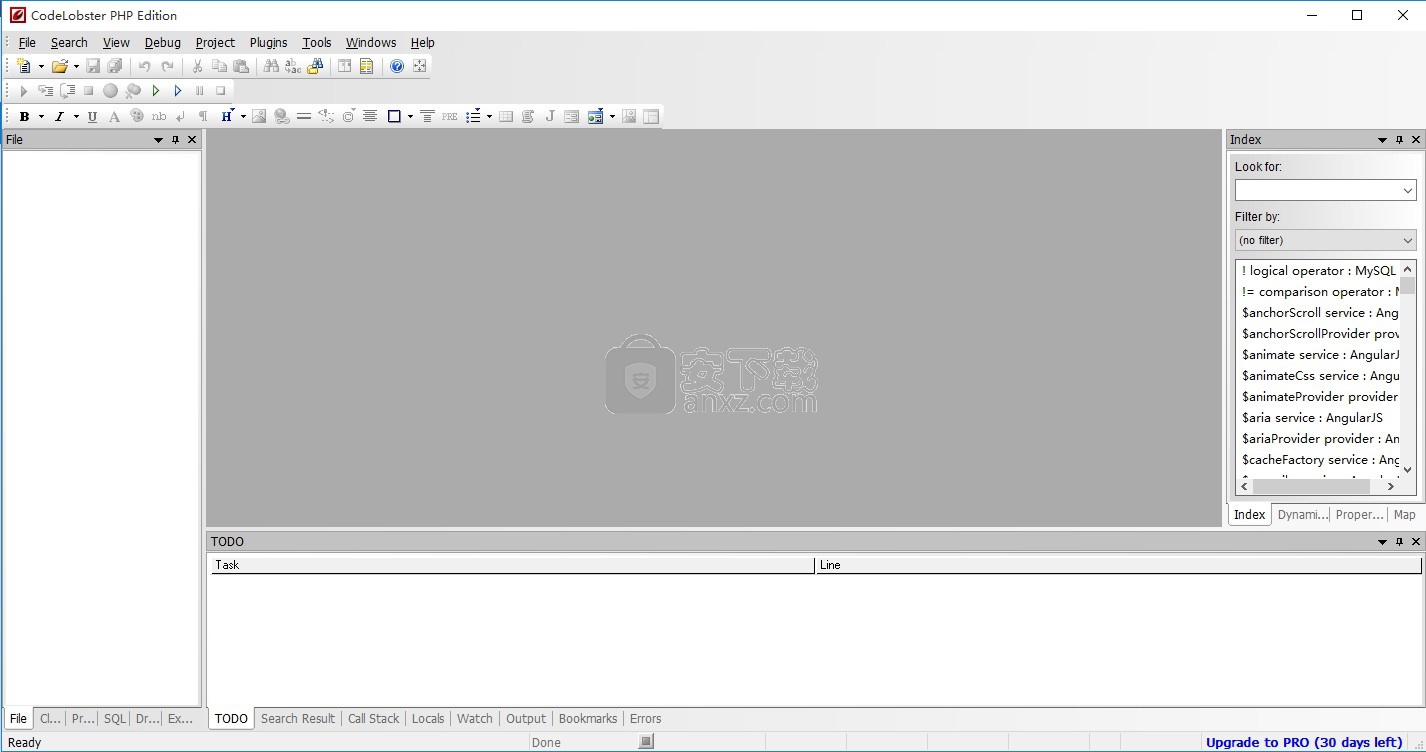Click the blue Help question mark icon
Screen dimensions: 1426x752
pos(397,66)
